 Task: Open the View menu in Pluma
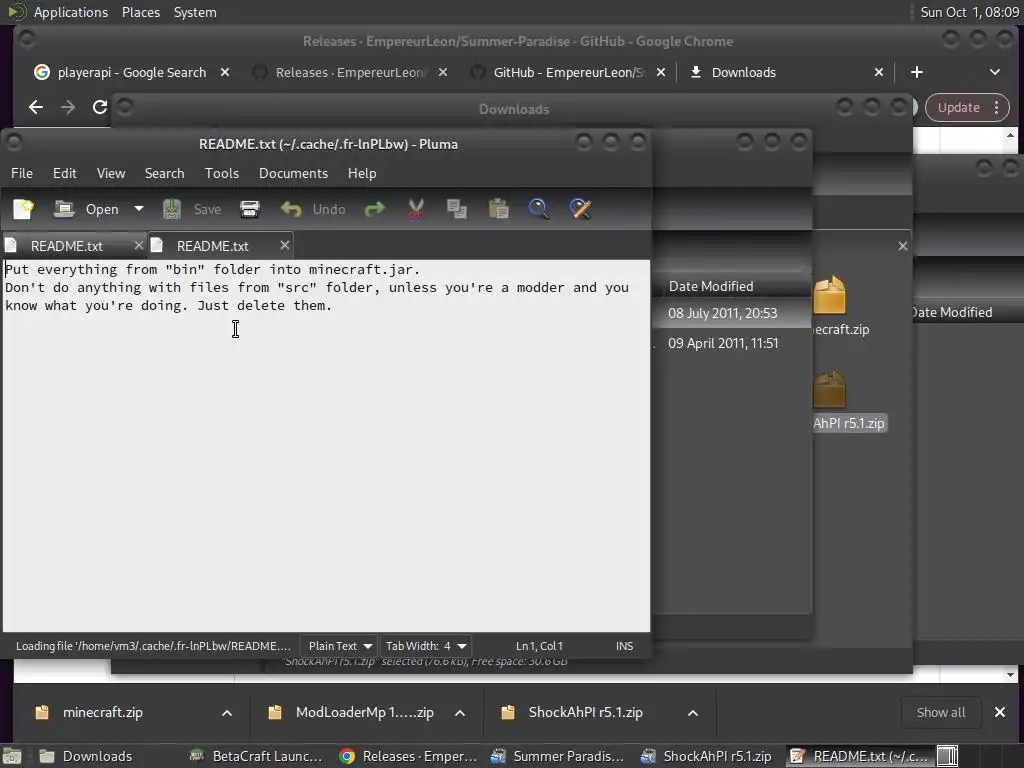tap(111, 173)
